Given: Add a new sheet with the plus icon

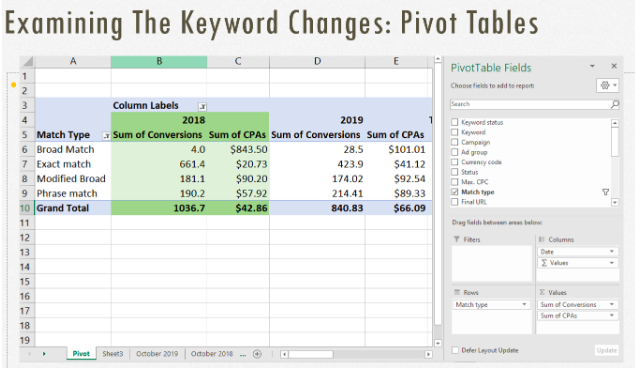Looking at the screenshot, I should 257,354.
